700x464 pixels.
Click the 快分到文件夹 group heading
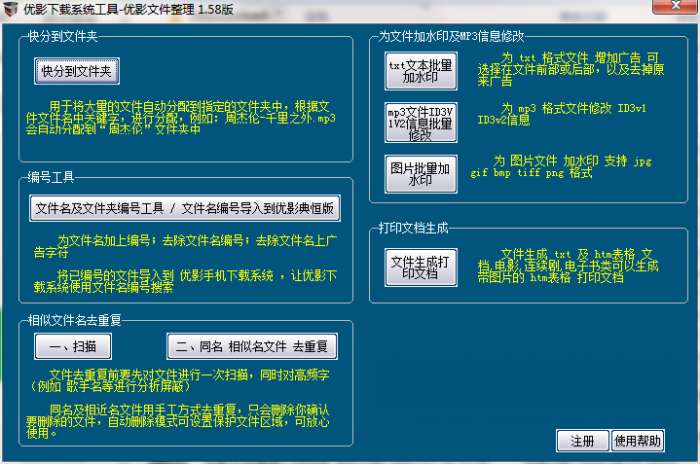coord(62,37)
